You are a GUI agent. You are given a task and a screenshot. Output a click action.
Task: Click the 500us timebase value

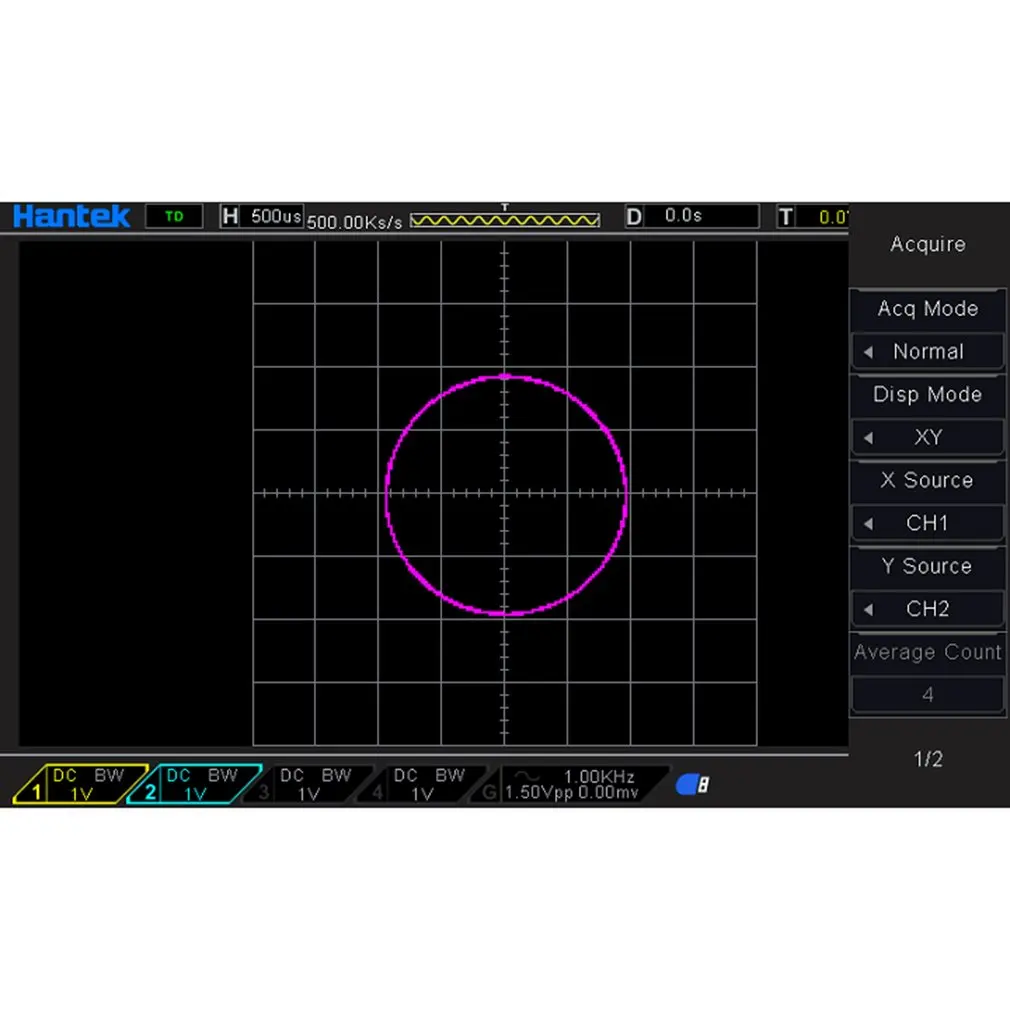point(276,216)
